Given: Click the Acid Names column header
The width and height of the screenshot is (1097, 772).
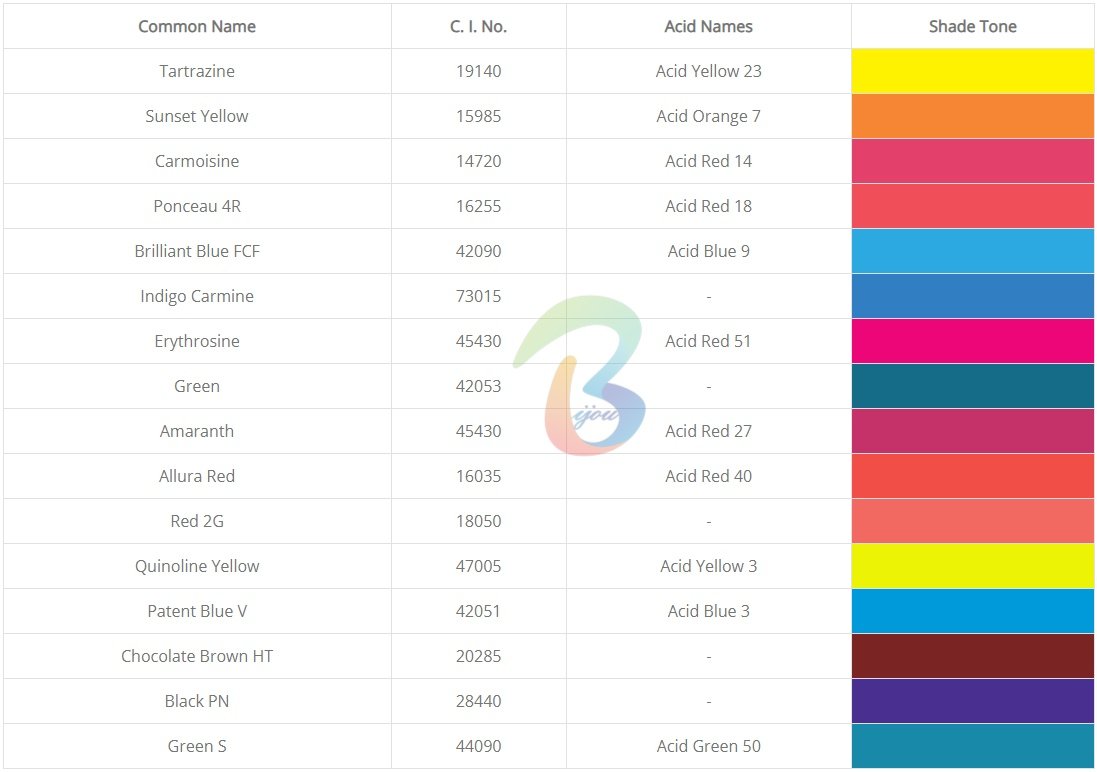Looking at the screenshot, I should tap(709, 27).
